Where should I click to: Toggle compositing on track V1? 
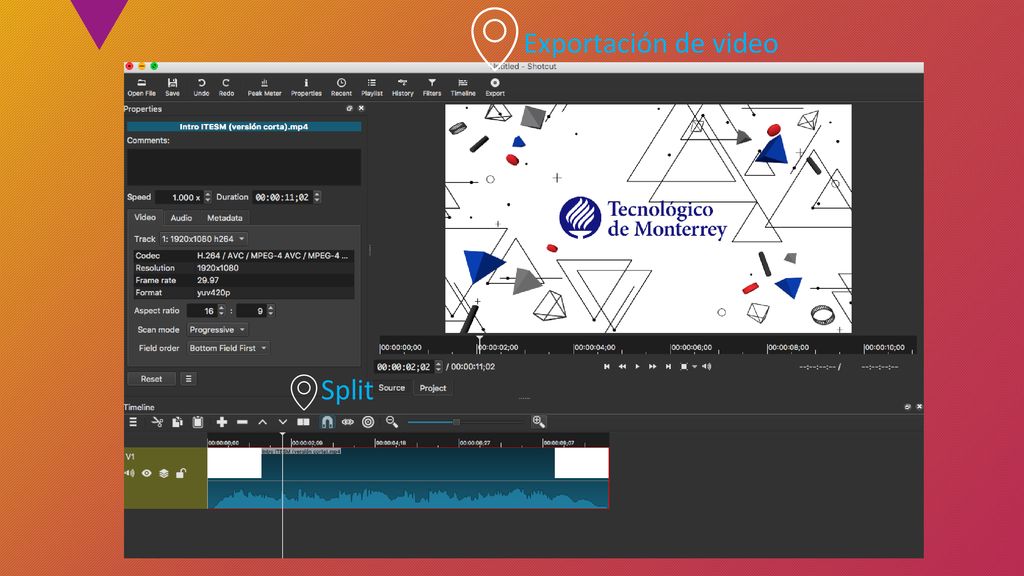coord(164,473)
